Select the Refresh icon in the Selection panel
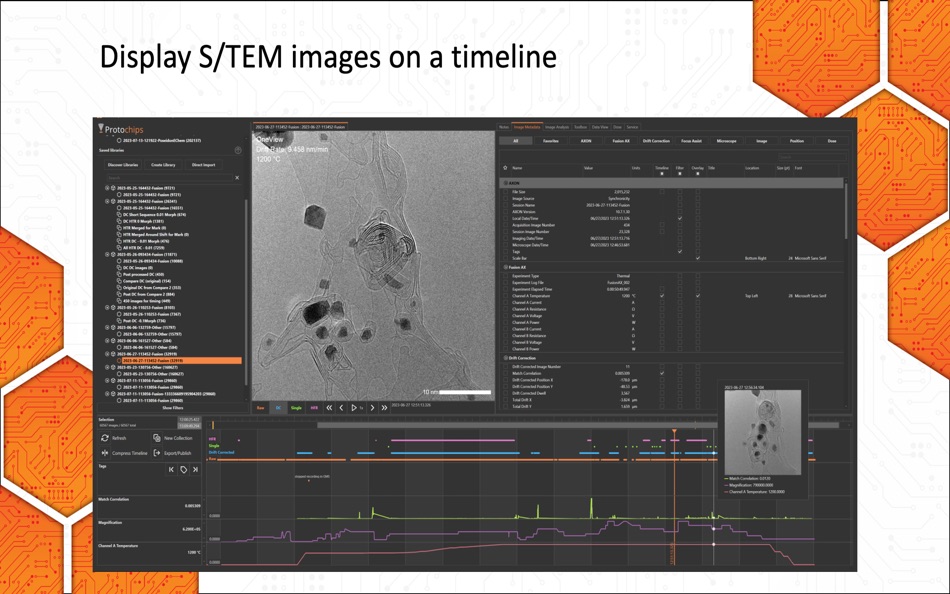Screen dimensions: 950x594 tap(103, 438)
